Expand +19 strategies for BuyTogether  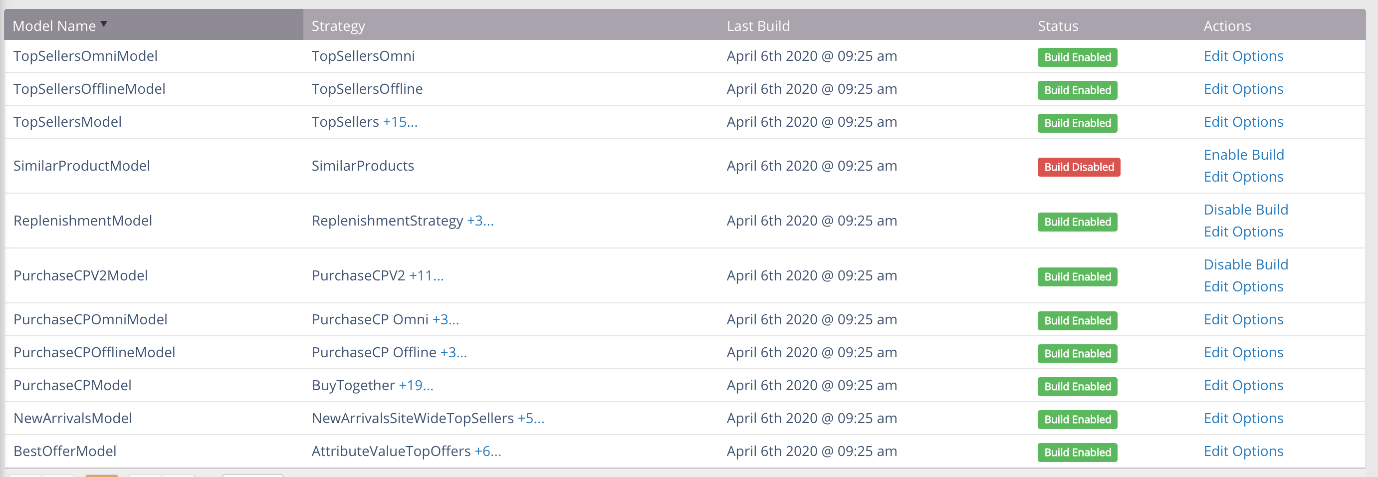point(416,386)
